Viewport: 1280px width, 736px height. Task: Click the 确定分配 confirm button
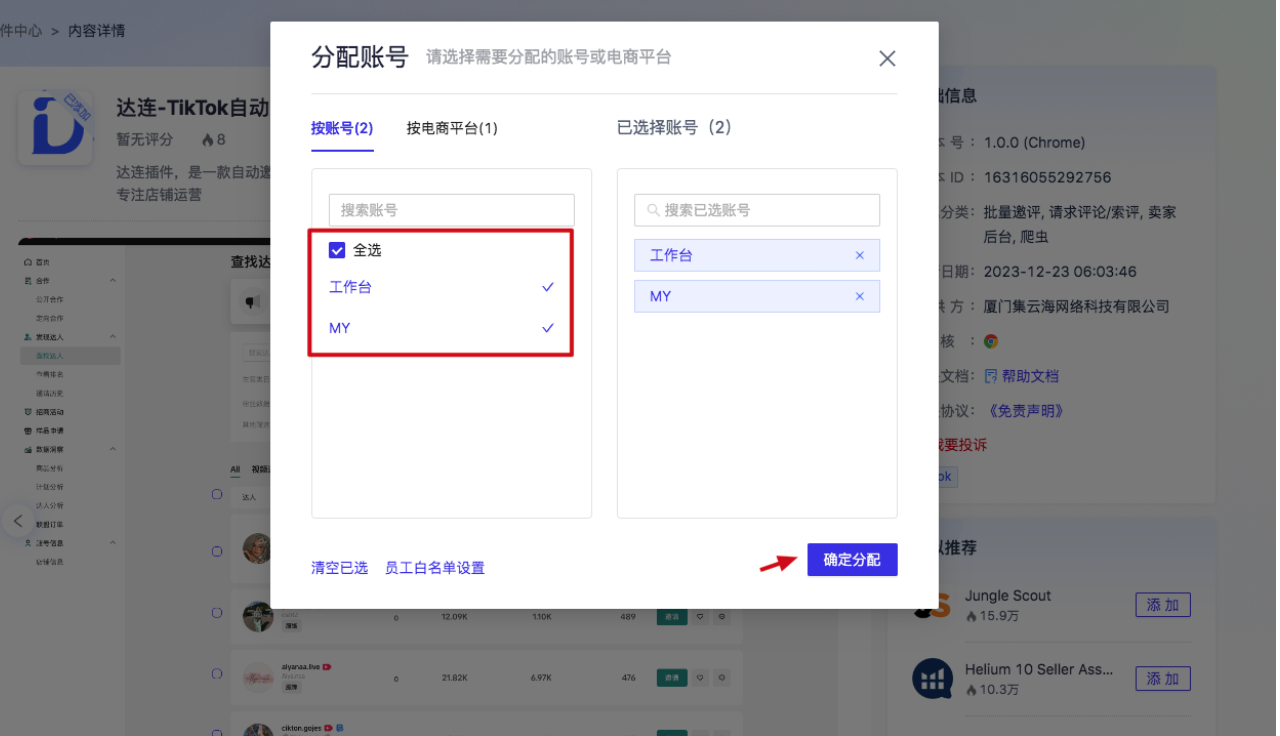coord(852,560)
